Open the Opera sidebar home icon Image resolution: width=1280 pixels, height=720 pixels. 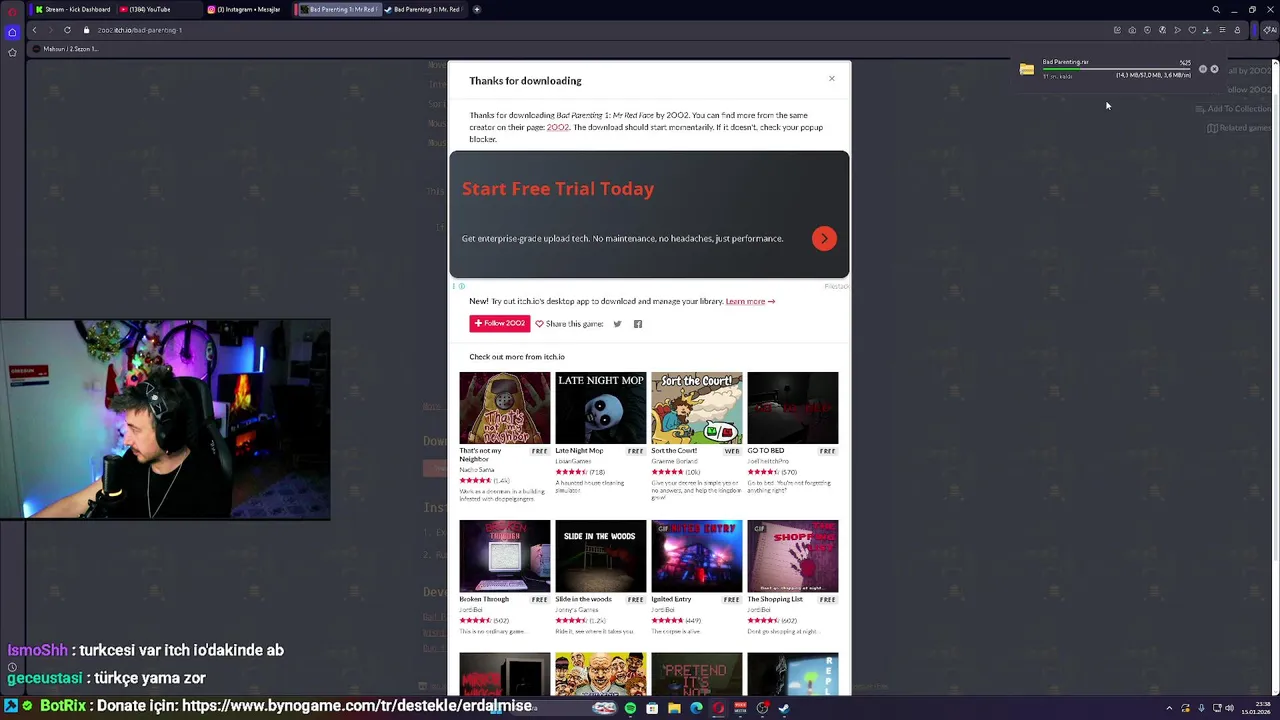[12, 32]
